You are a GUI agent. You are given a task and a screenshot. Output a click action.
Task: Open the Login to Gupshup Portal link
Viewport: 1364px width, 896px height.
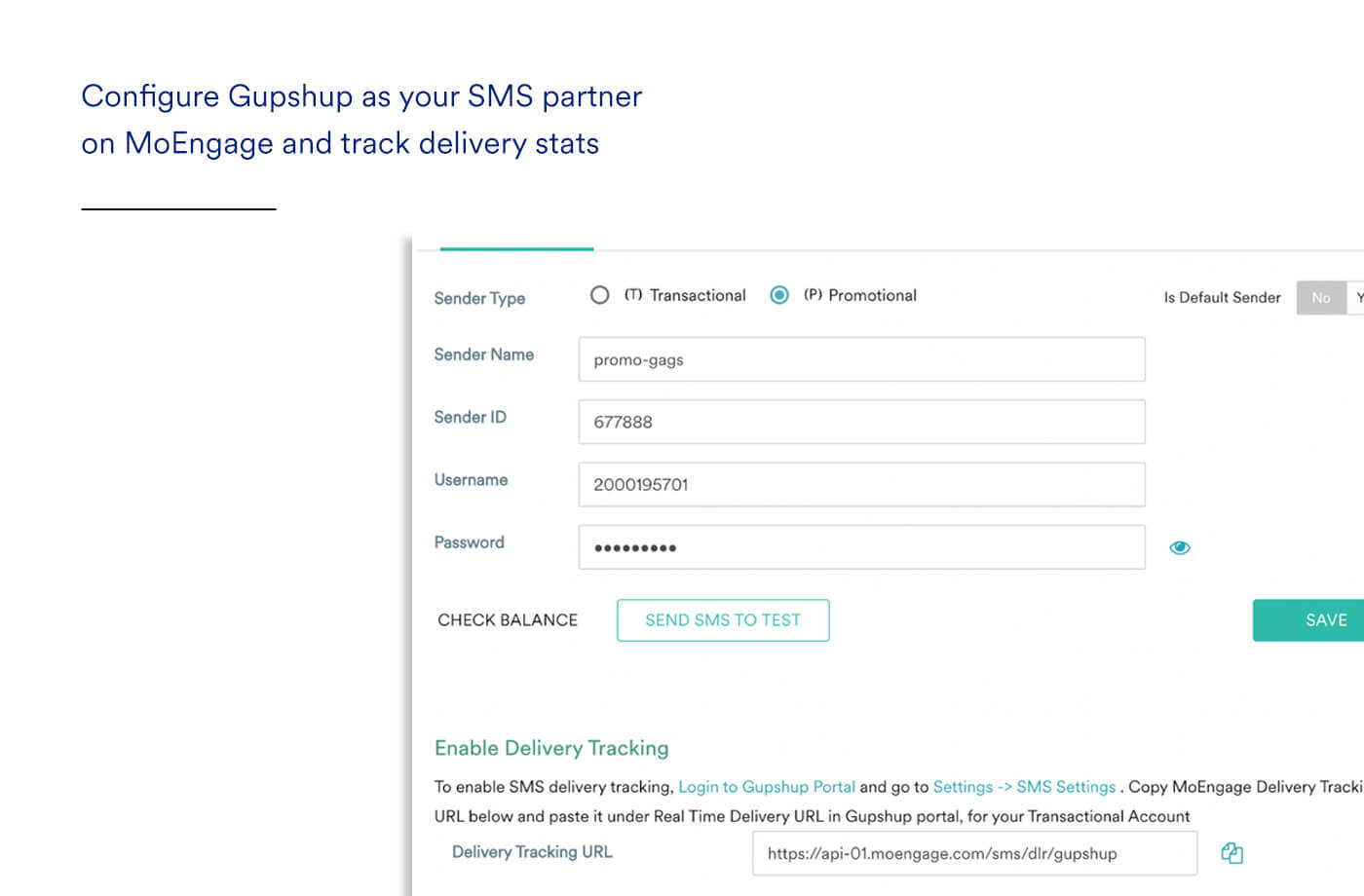point(767,787)
